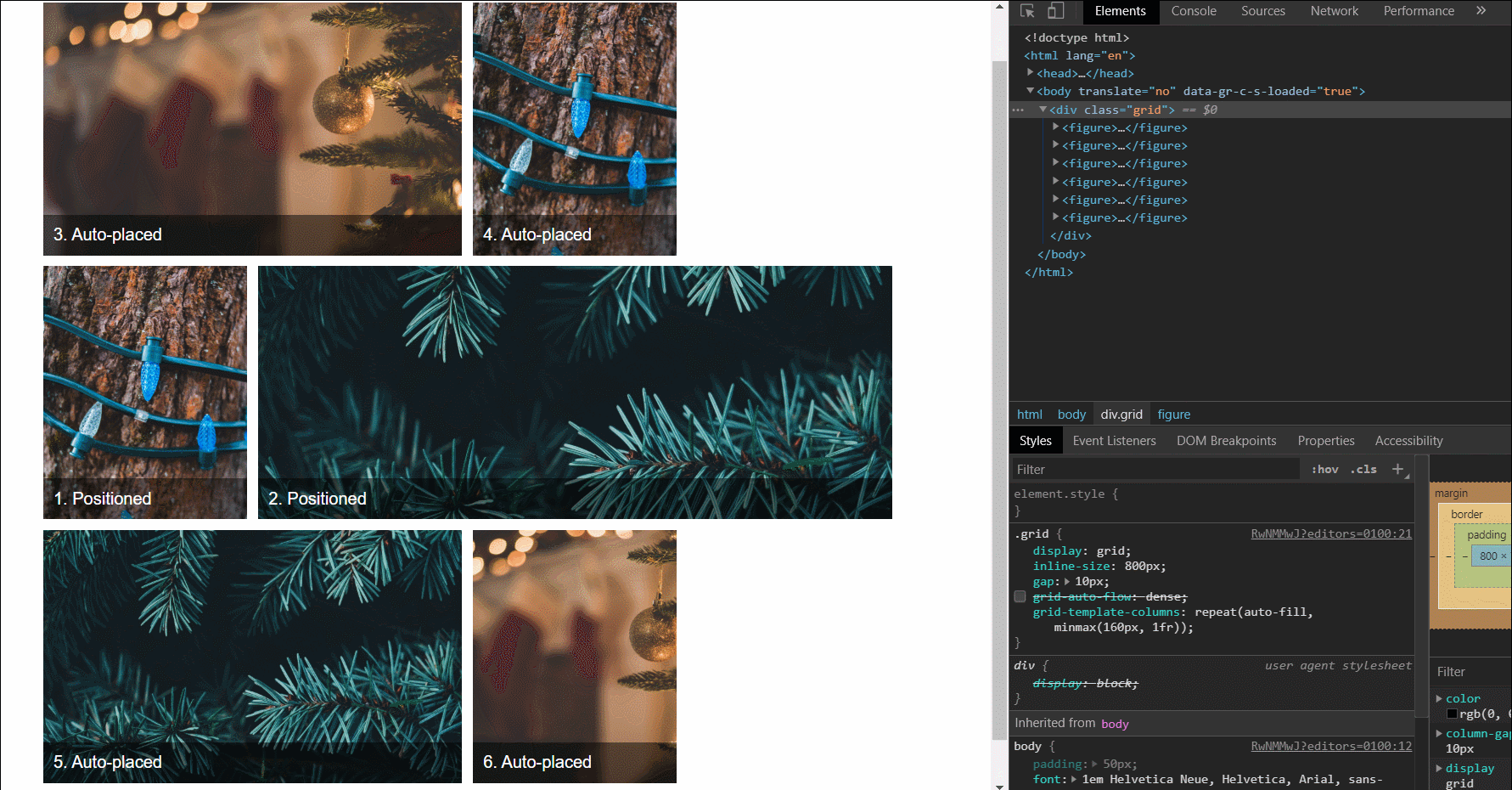This screenshot has height=790, width=1512.
Task: Expand the gap shorthand property arrow
Action: click(x=1067, y=582)
